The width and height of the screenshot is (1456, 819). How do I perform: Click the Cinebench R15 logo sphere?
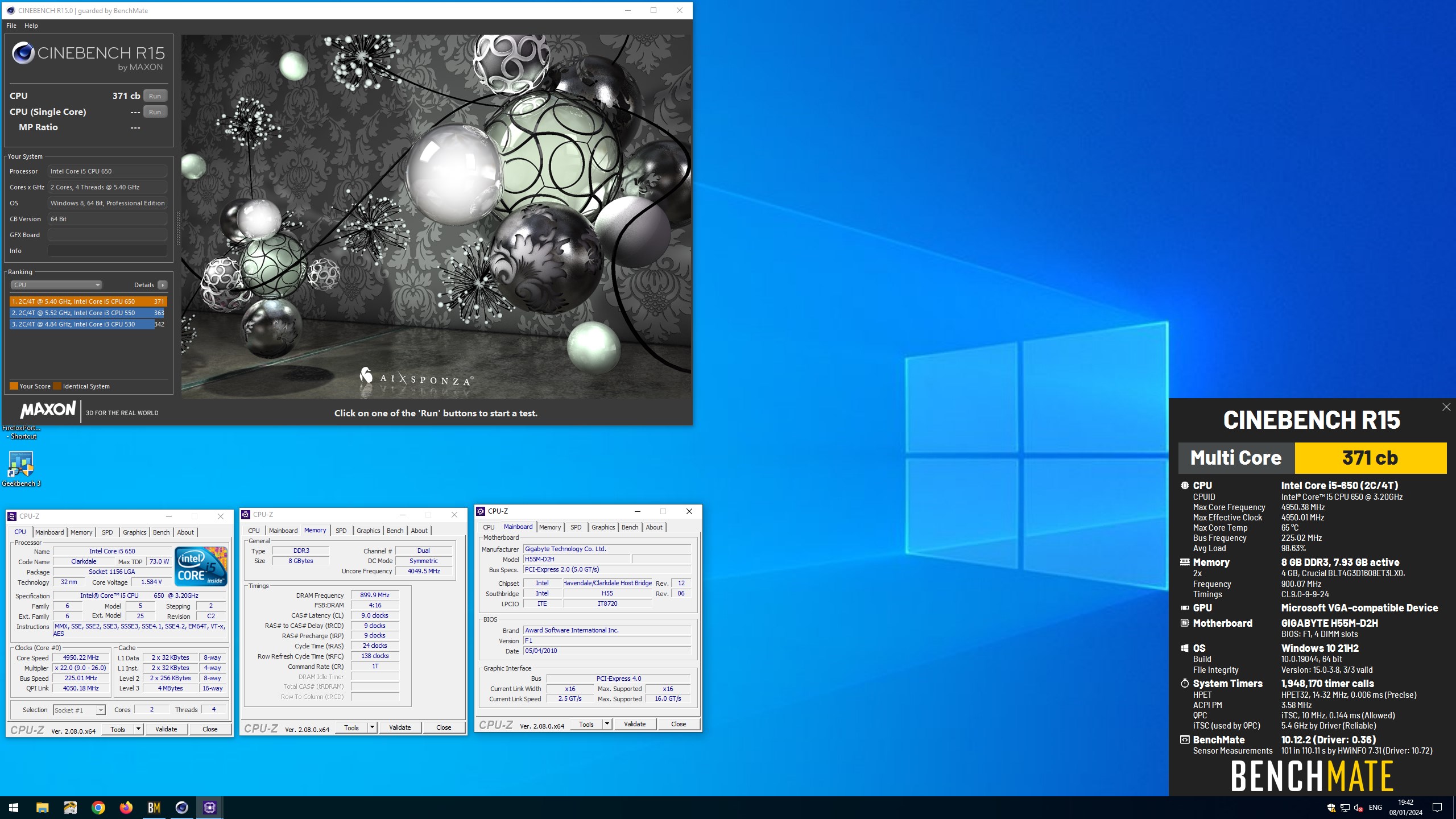[23, 53]
